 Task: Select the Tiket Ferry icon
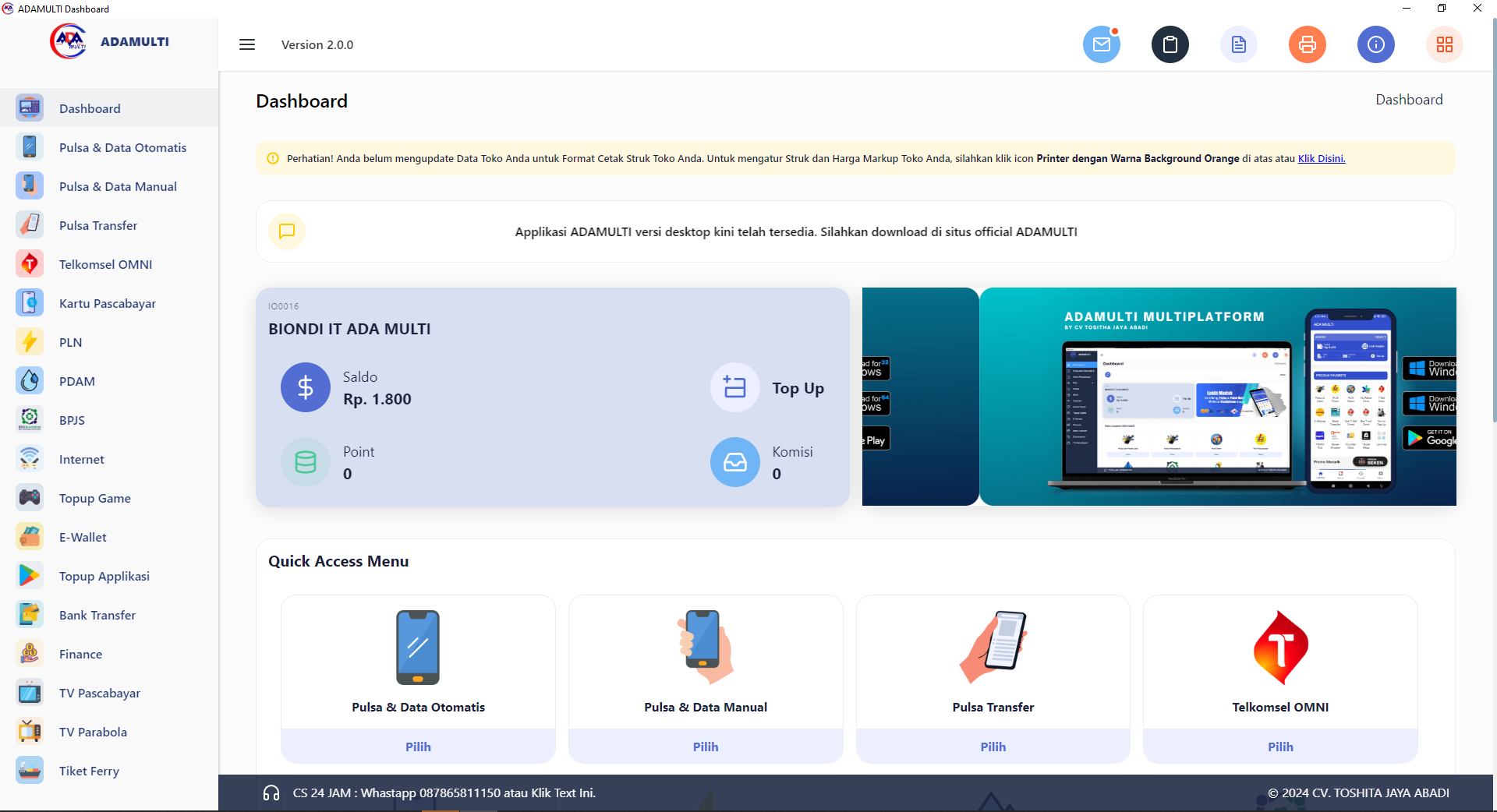tap(30, 770)
